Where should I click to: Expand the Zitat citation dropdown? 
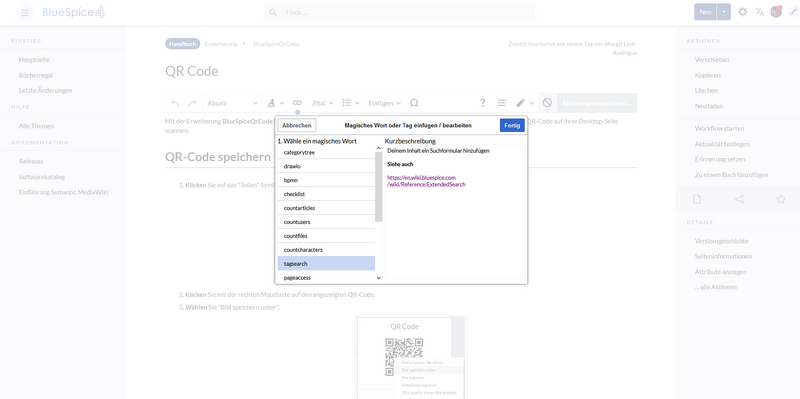pos(322,103)
